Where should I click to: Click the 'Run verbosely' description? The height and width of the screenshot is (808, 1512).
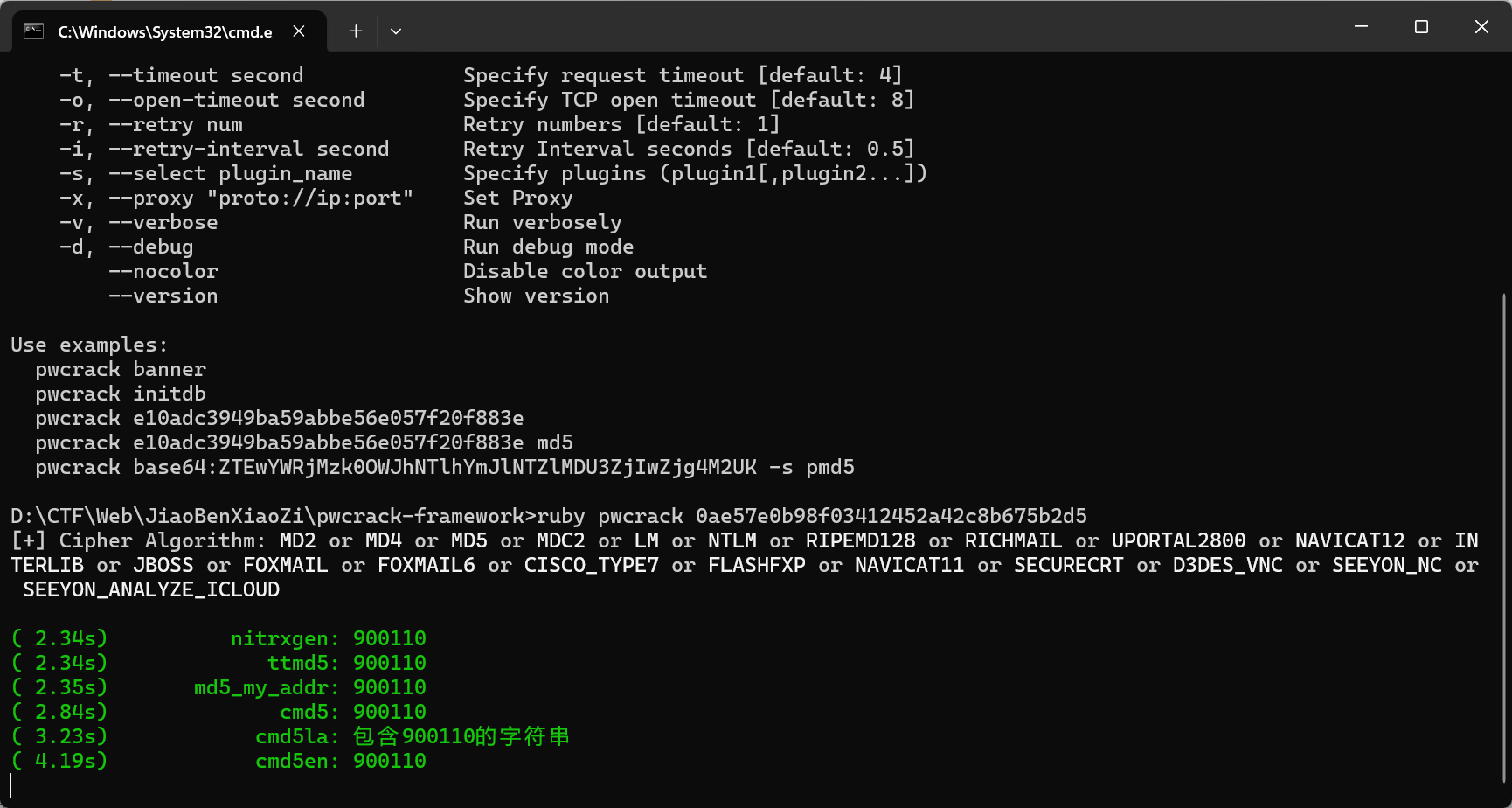[x=543, y=223]
